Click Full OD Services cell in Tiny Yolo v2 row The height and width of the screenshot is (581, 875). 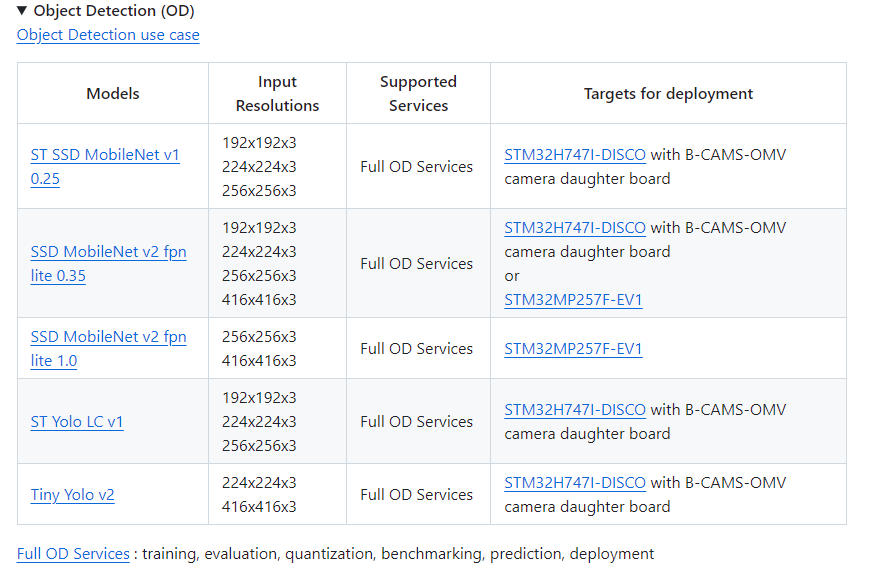[417, 495]
